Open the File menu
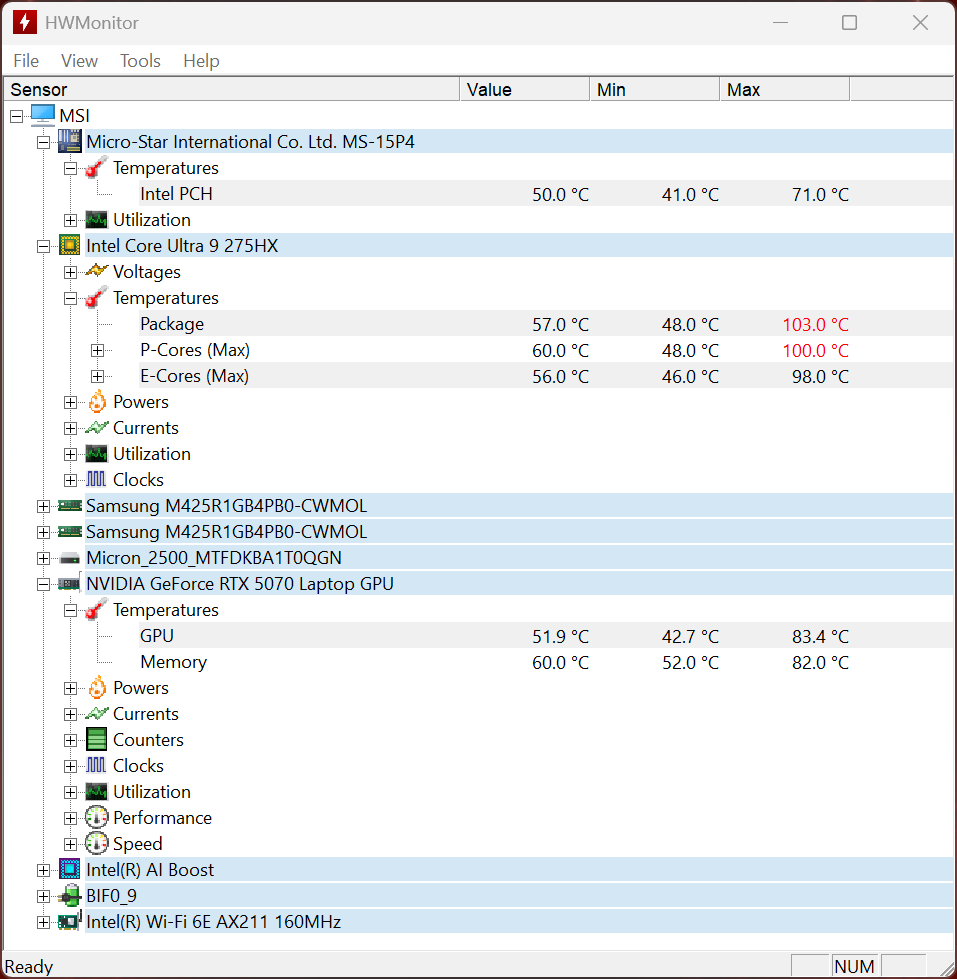 (26, 61)
